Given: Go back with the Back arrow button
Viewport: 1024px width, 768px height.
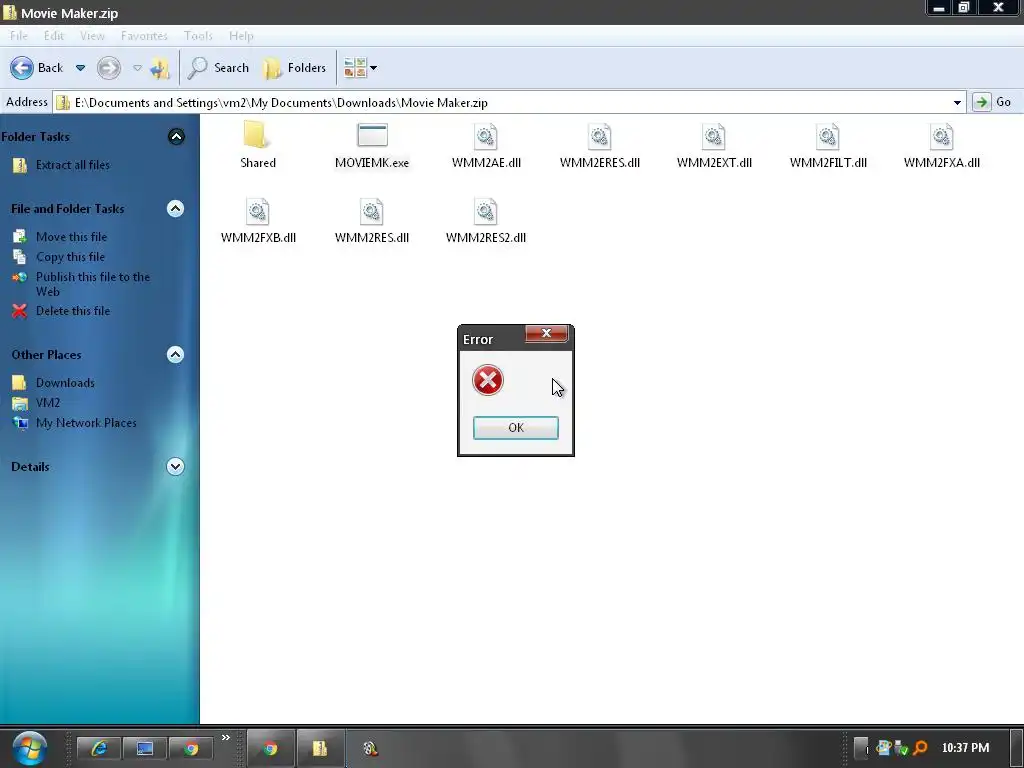Looking at the screenshot, I should (x=22, y=68).
